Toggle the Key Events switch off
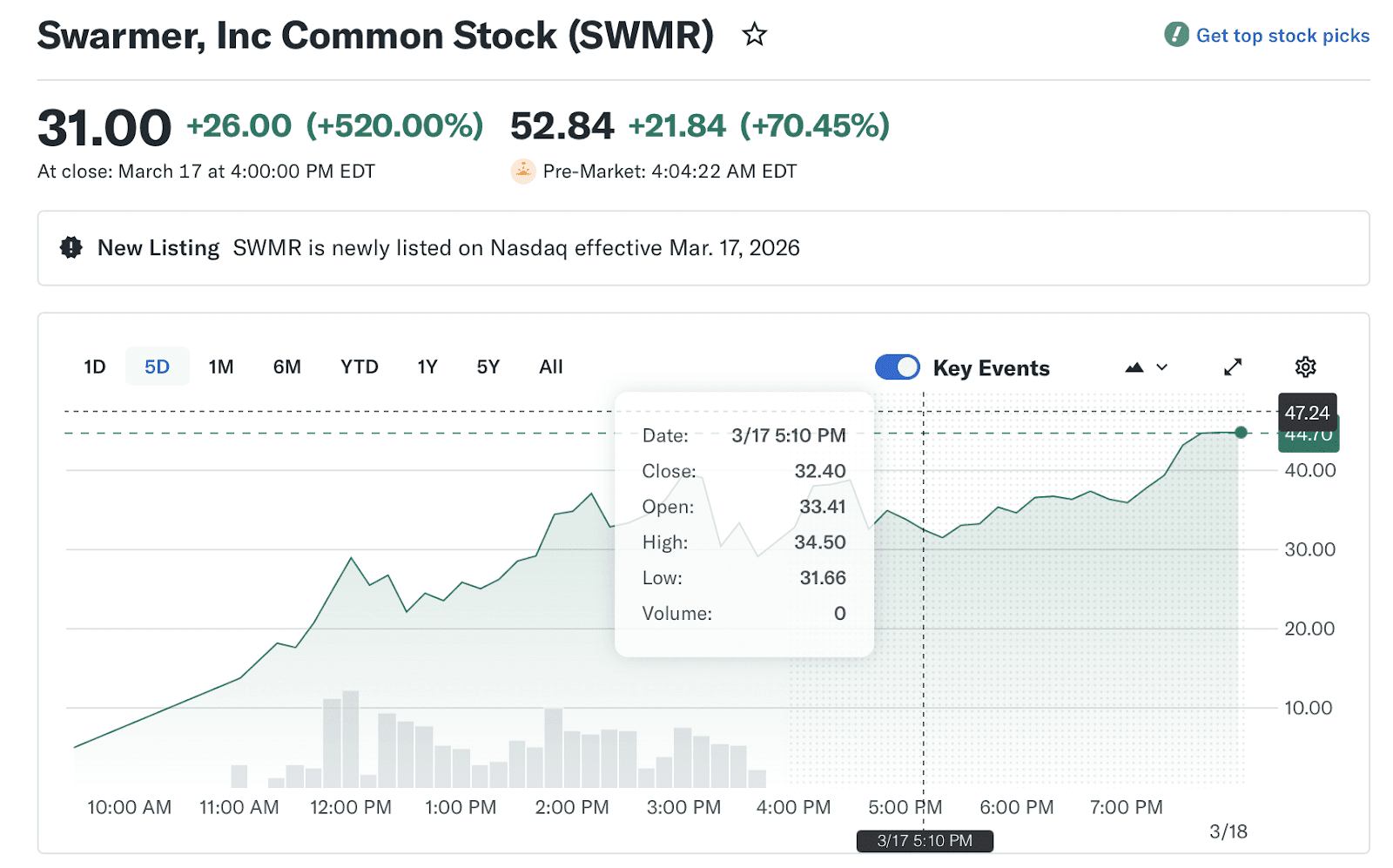Screen dimensions: 1393x868 [897, 367]
